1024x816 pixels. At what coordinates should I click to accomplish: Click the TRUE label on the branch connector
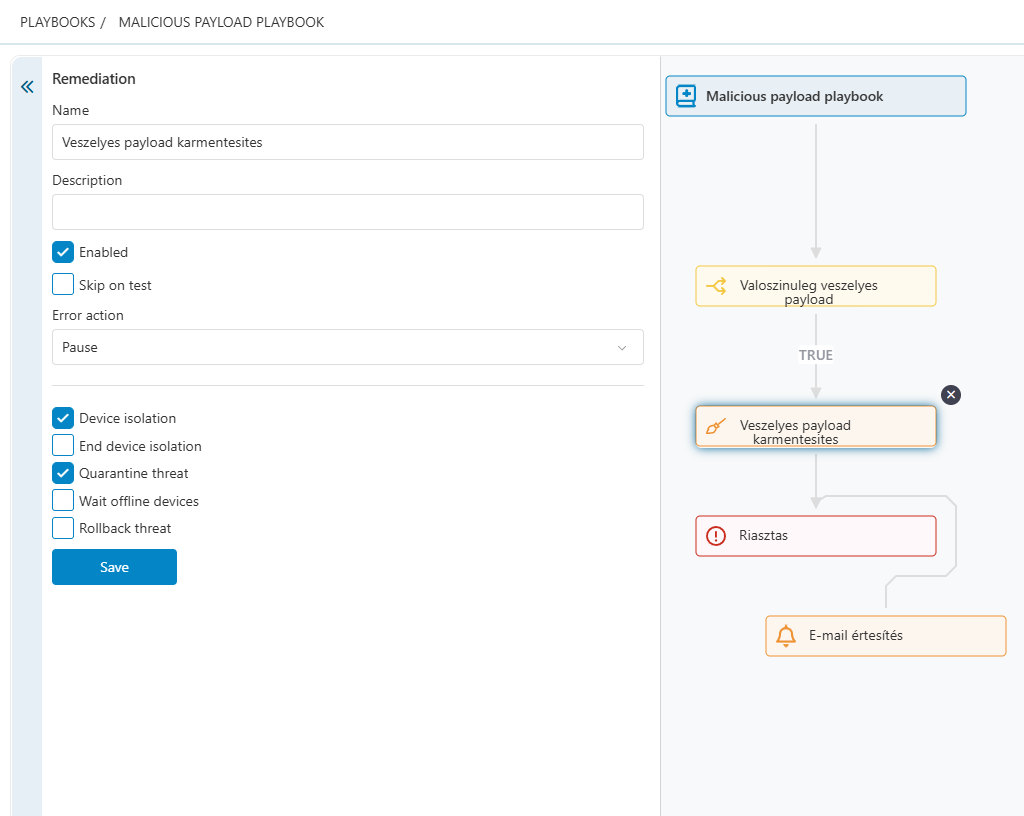(815, 355)
